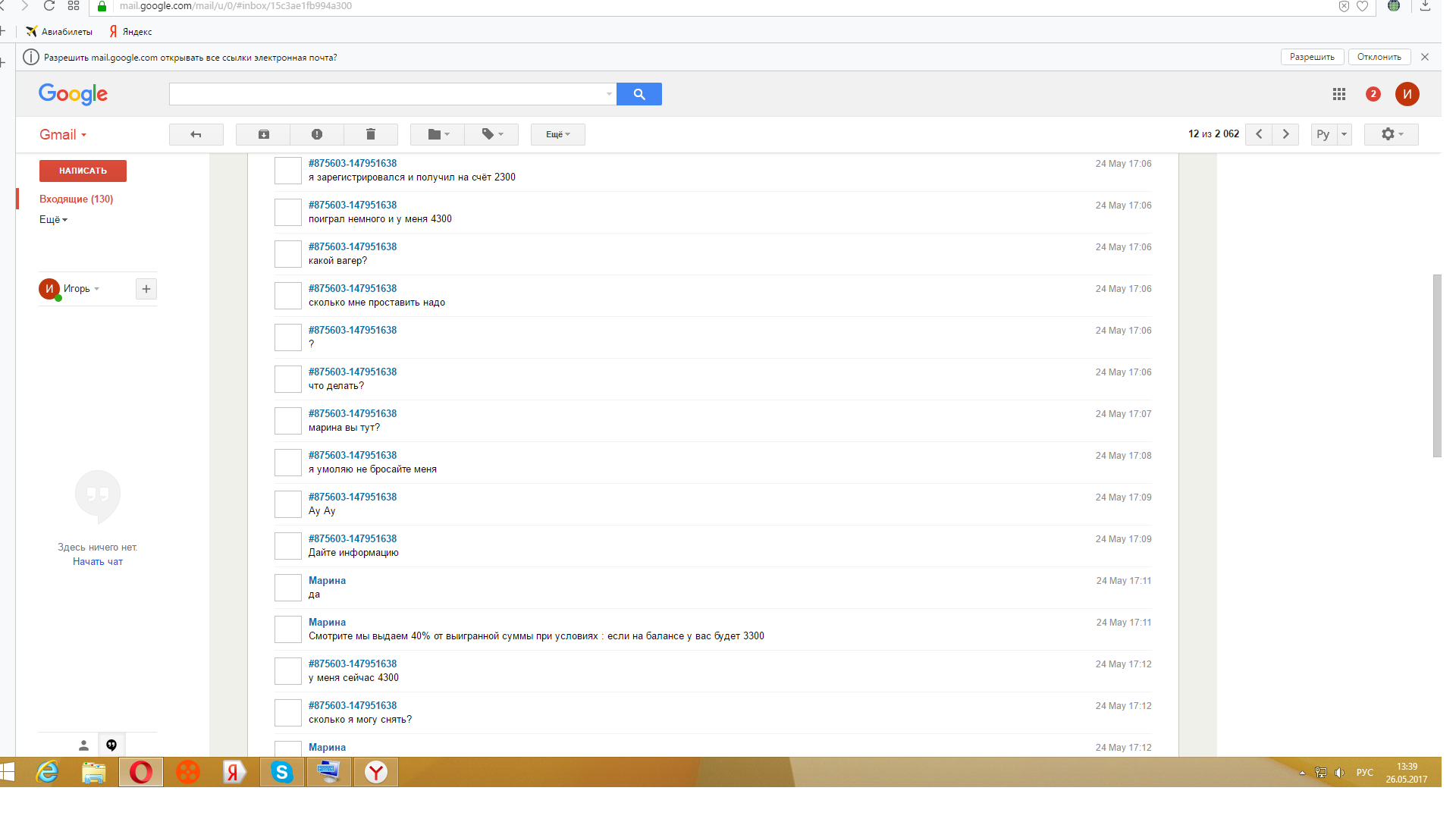This screenshot has height=819, width=1456.
Task: Click the avatar box beside the message "какой вагер?"
Action: point(287,254)
